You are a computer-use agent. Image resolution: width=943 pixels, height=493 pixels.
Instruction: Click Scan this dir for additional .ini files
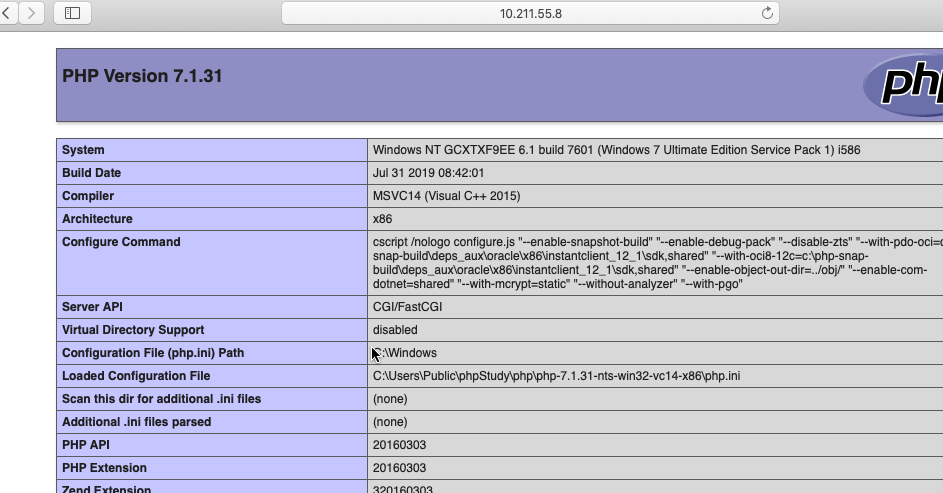click(x=161, y=399)
